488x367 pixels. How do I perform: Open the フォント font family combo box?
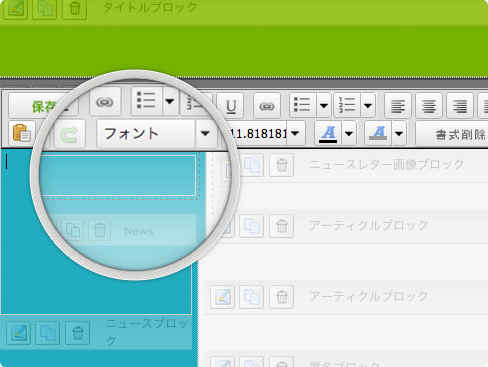click(x=146, y=134)
